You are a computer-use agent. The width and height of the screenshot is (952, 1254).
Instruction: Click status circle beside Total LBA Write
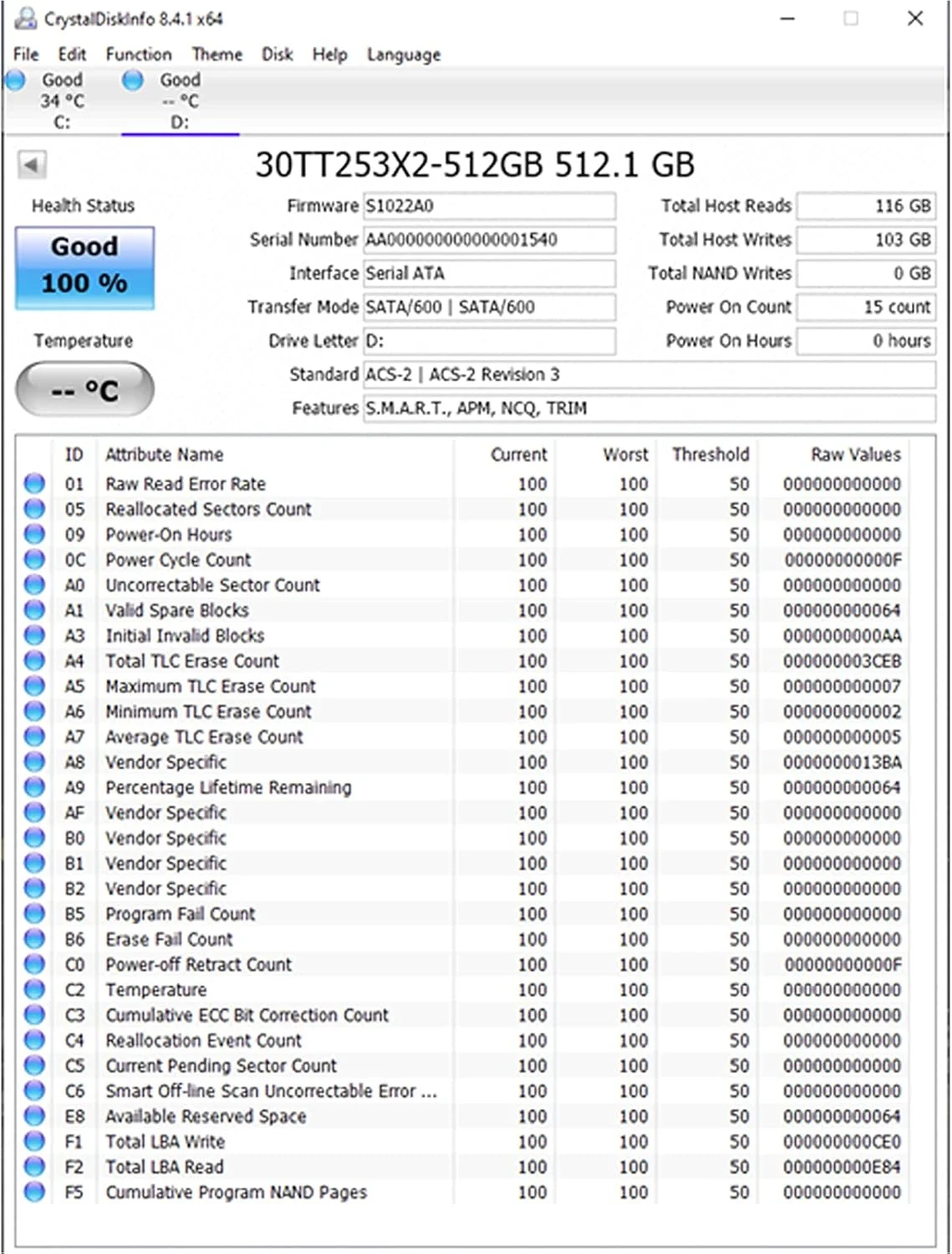point(34,1142)
